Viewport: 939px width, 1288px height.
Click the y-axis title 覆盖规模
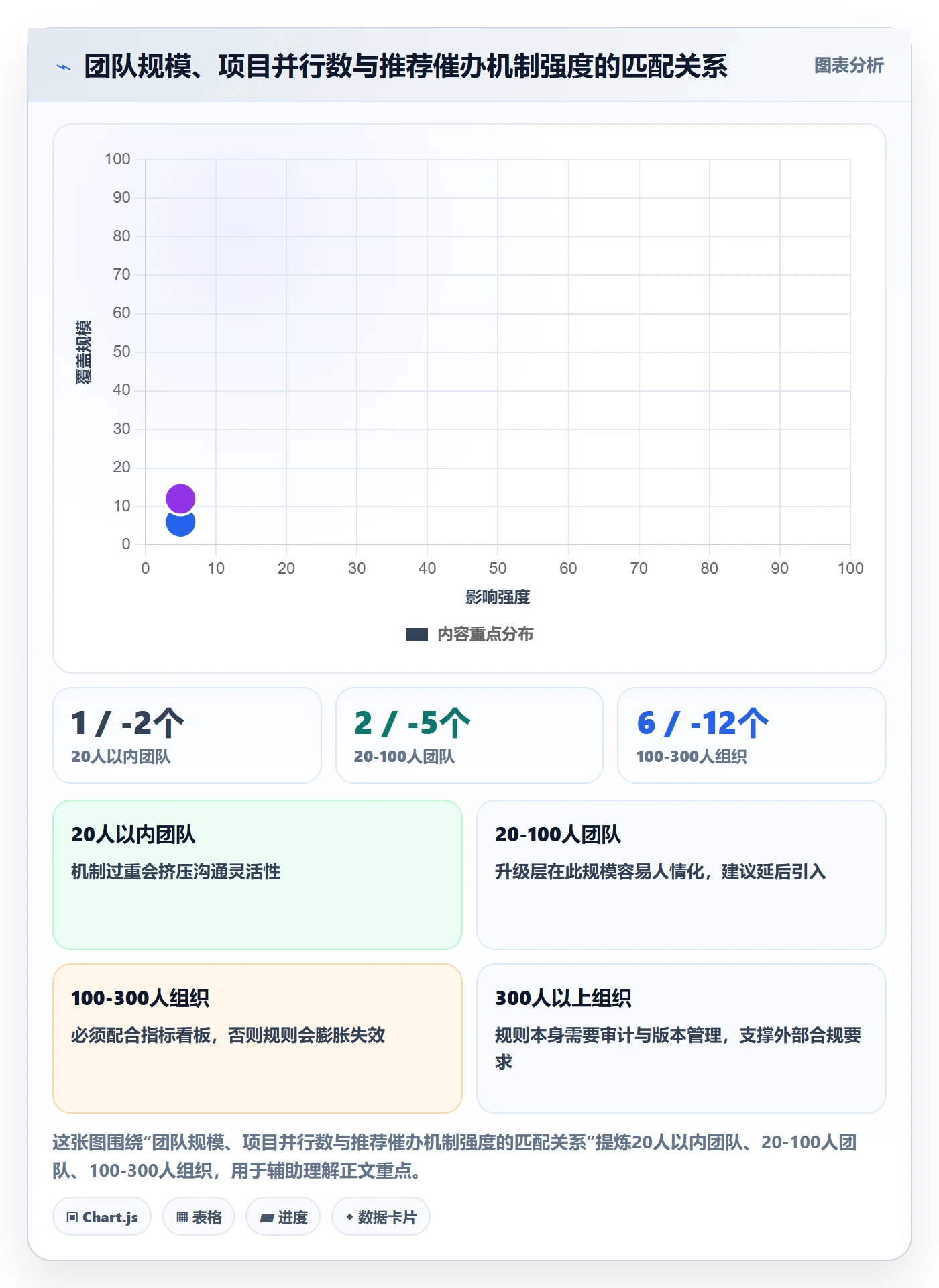tap(84, 352)
